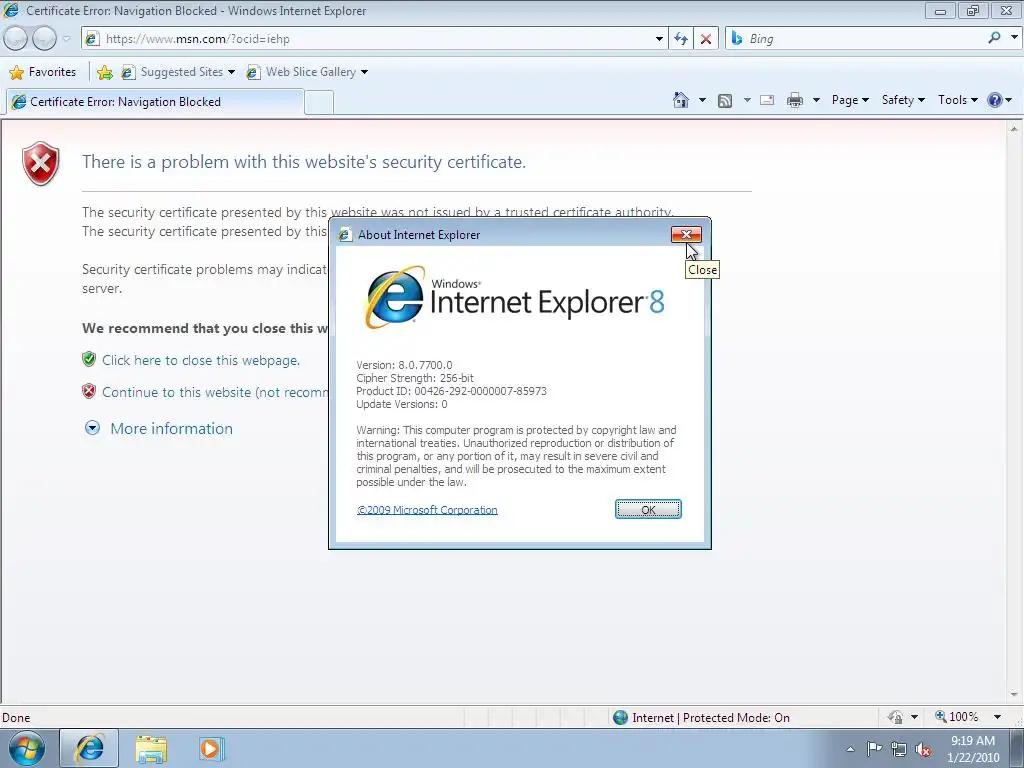The height and width of the screenshot is (768, 1024).
Task: Click OK in About Internet Explorer dialog
Action: (648, 509)
